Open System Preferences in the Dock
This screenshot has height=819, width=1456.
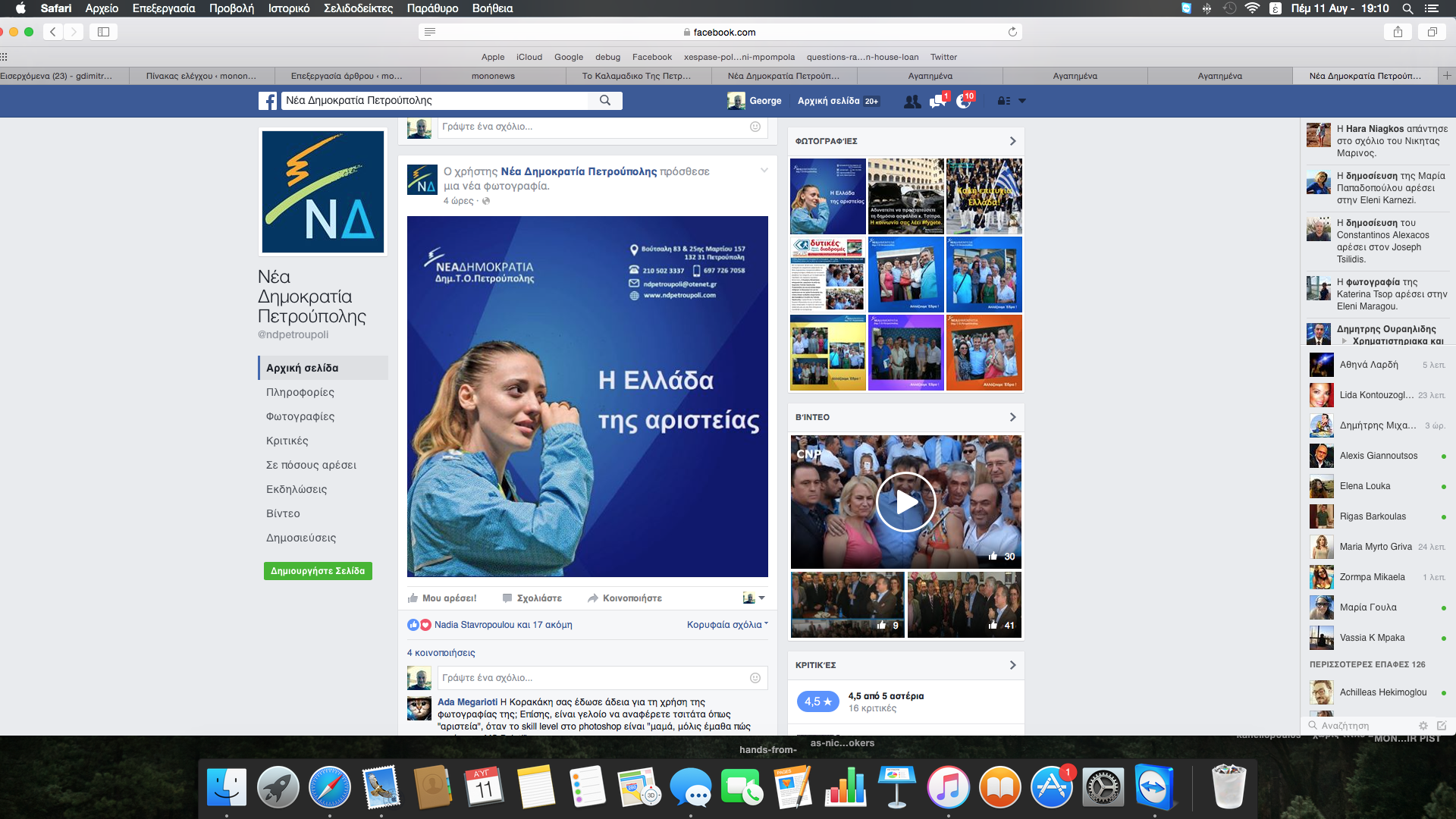[1103, 787]
